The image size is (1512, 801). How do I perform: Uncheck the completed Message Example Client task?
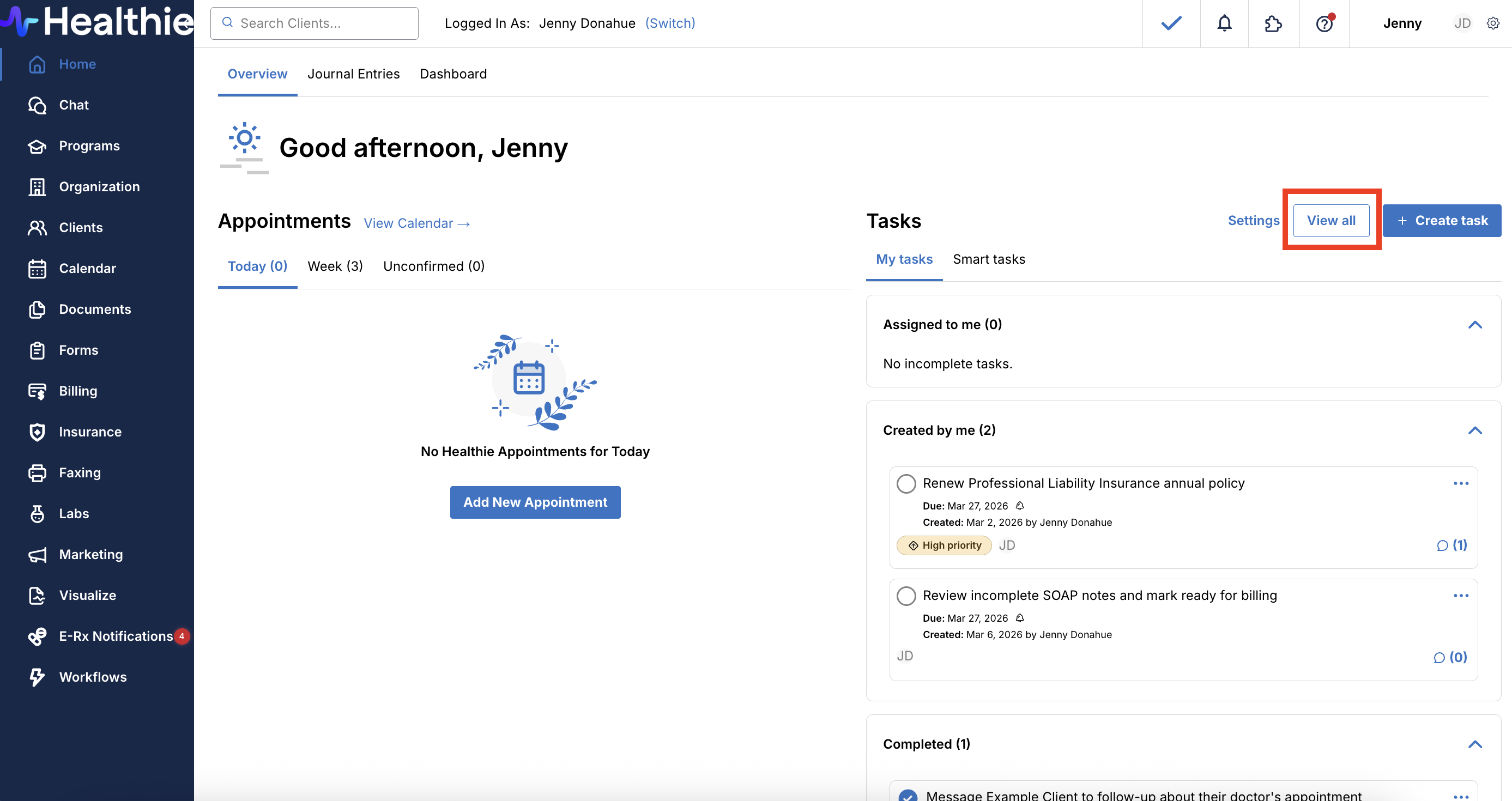908,795
